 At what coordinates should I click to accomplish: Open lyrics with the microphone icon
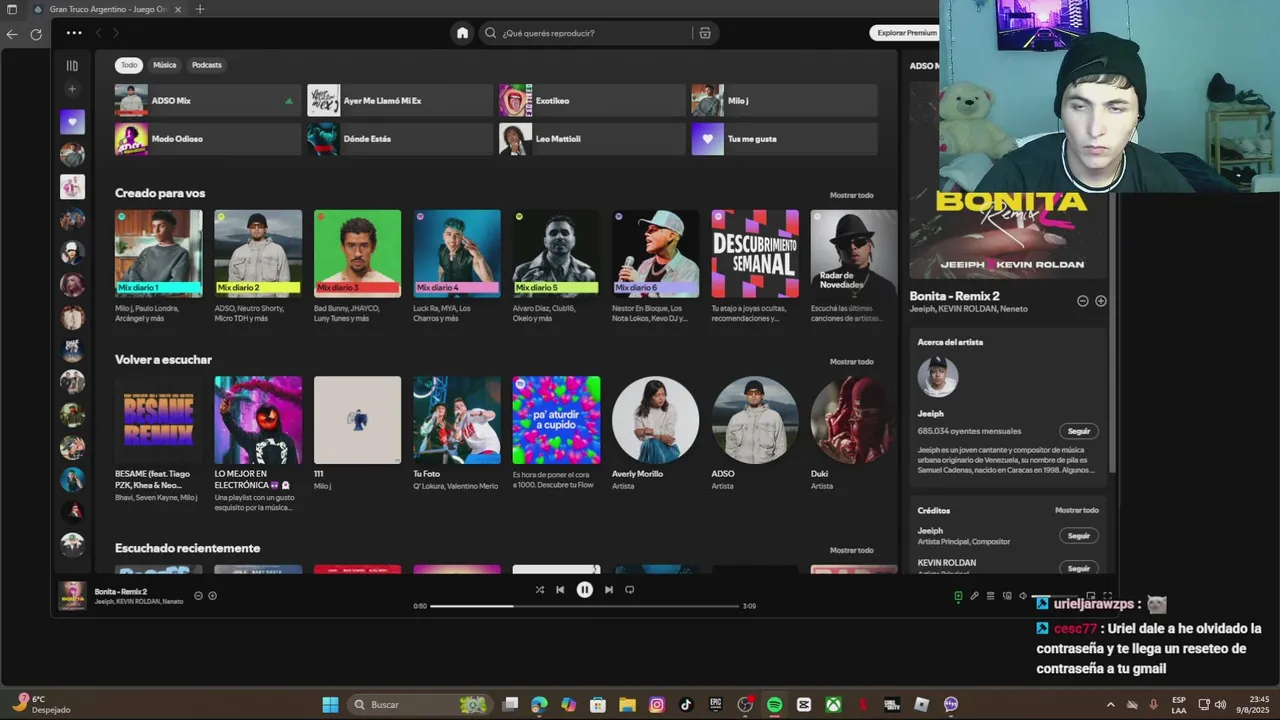pyautogui.click(x=974, y=596)
